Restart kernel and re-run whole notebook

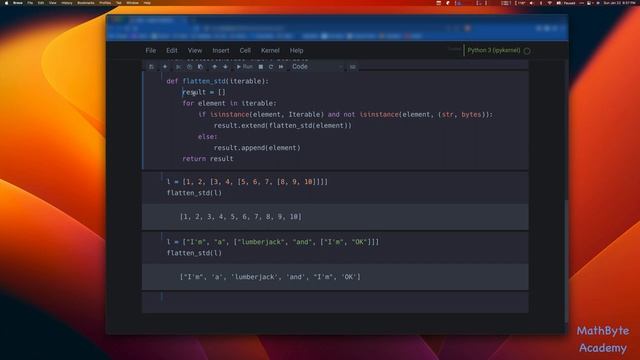pos(281,67)
